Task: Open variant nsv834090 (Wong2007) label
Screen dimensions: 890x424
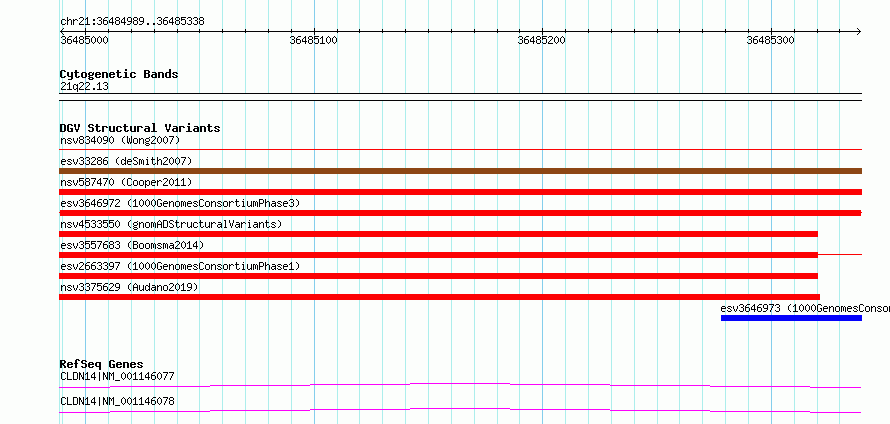Action: click(120, 140)
